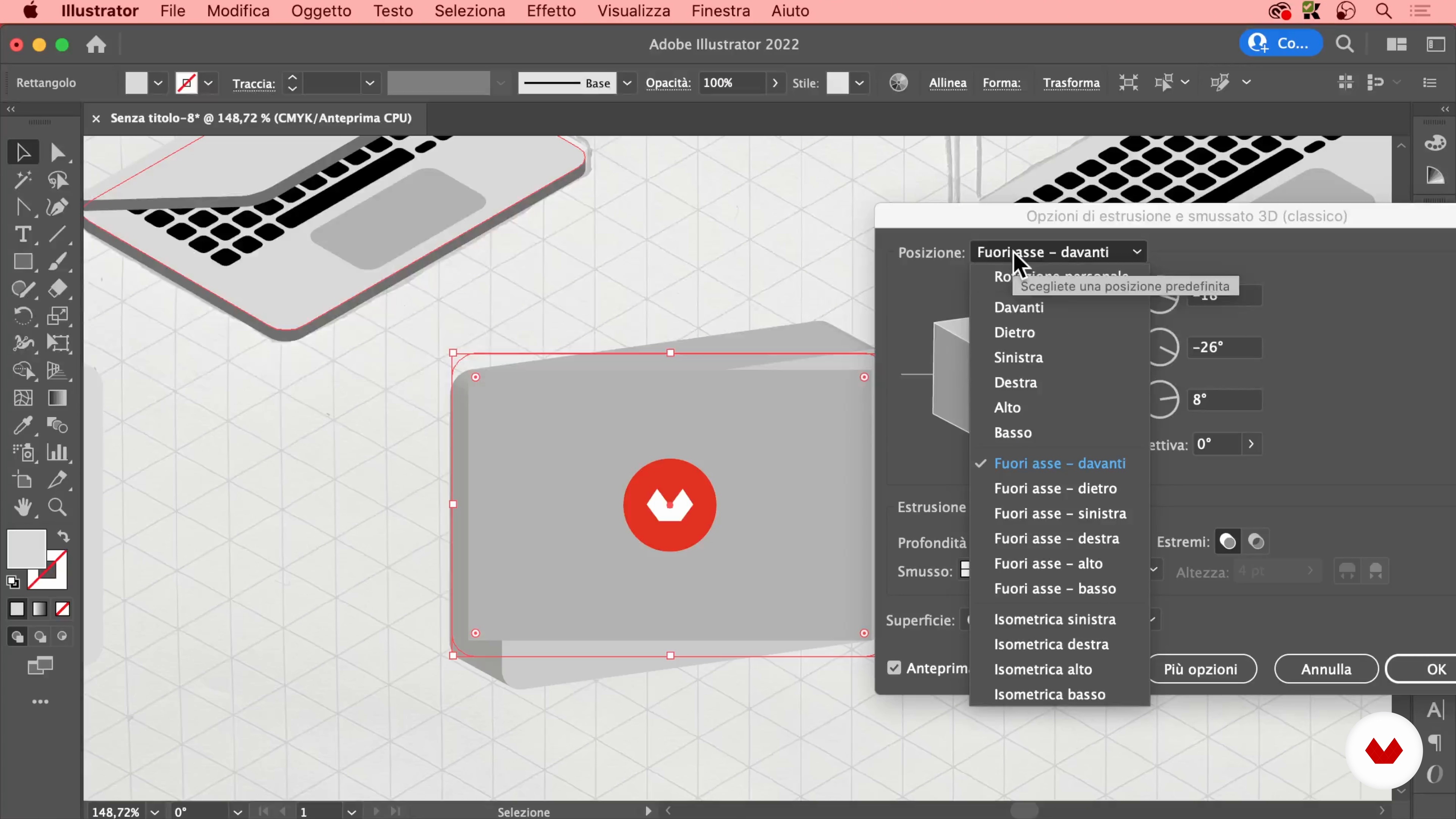Select the Rotate tool

pyautogui.click(x=23, y=316)
